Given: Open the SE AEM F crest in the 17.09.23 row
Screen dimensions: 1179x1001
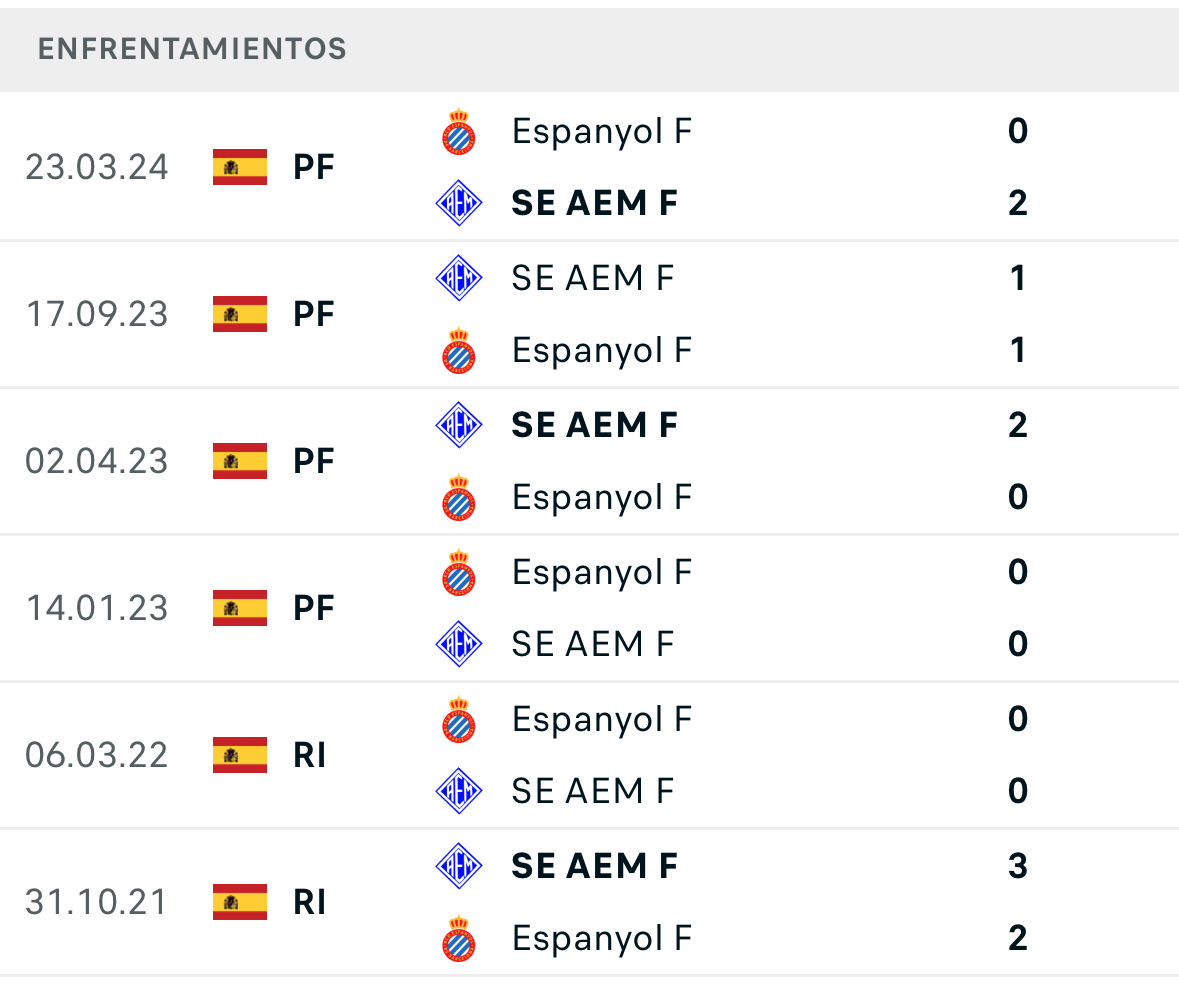Looking at the screenshot, I should tap(458, 278).
